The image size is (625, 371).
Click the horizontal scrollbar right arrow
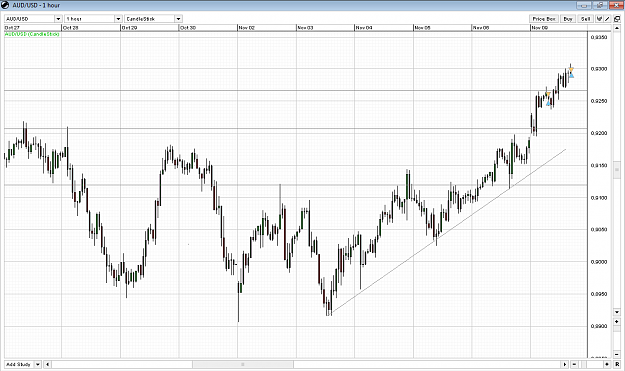(x=565, y=364)
